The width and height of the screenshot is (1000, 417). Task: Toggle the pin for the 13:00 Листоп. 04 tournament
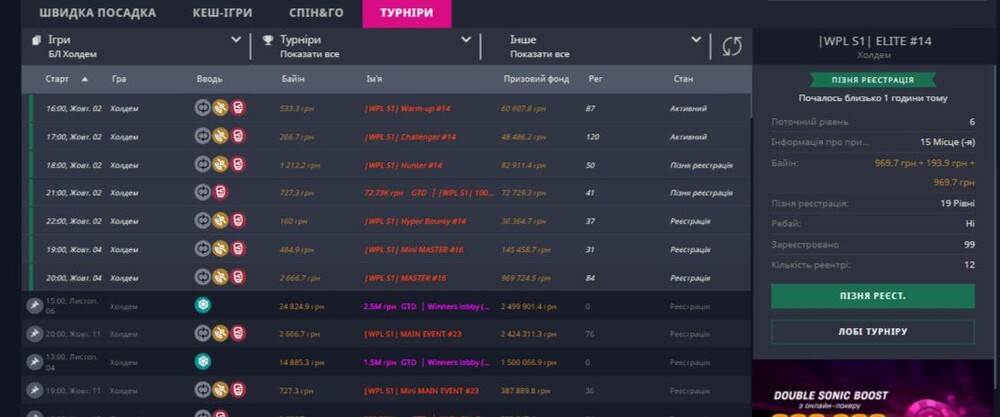pos(34,361)
